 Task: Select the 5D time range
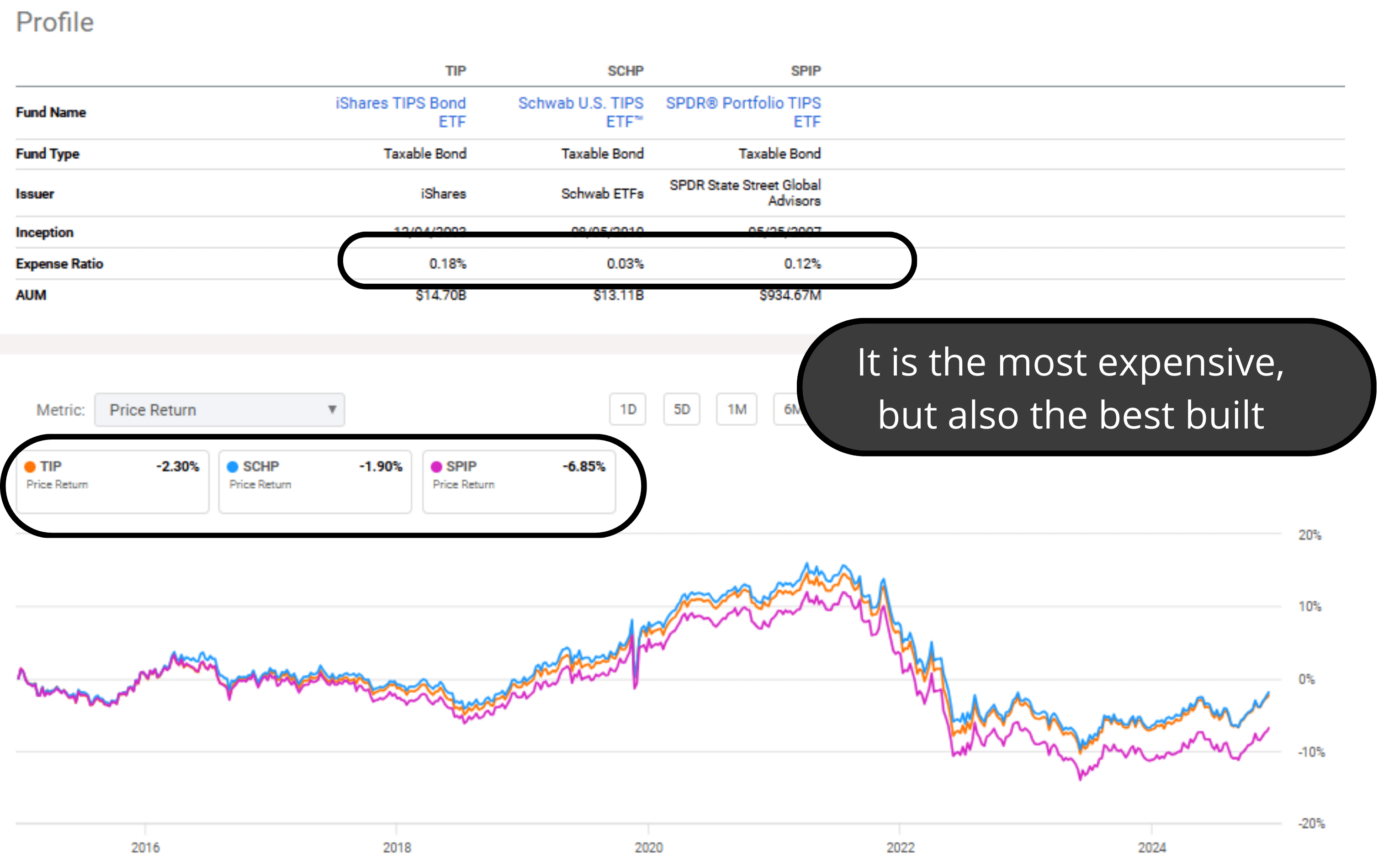click(682, 409)
